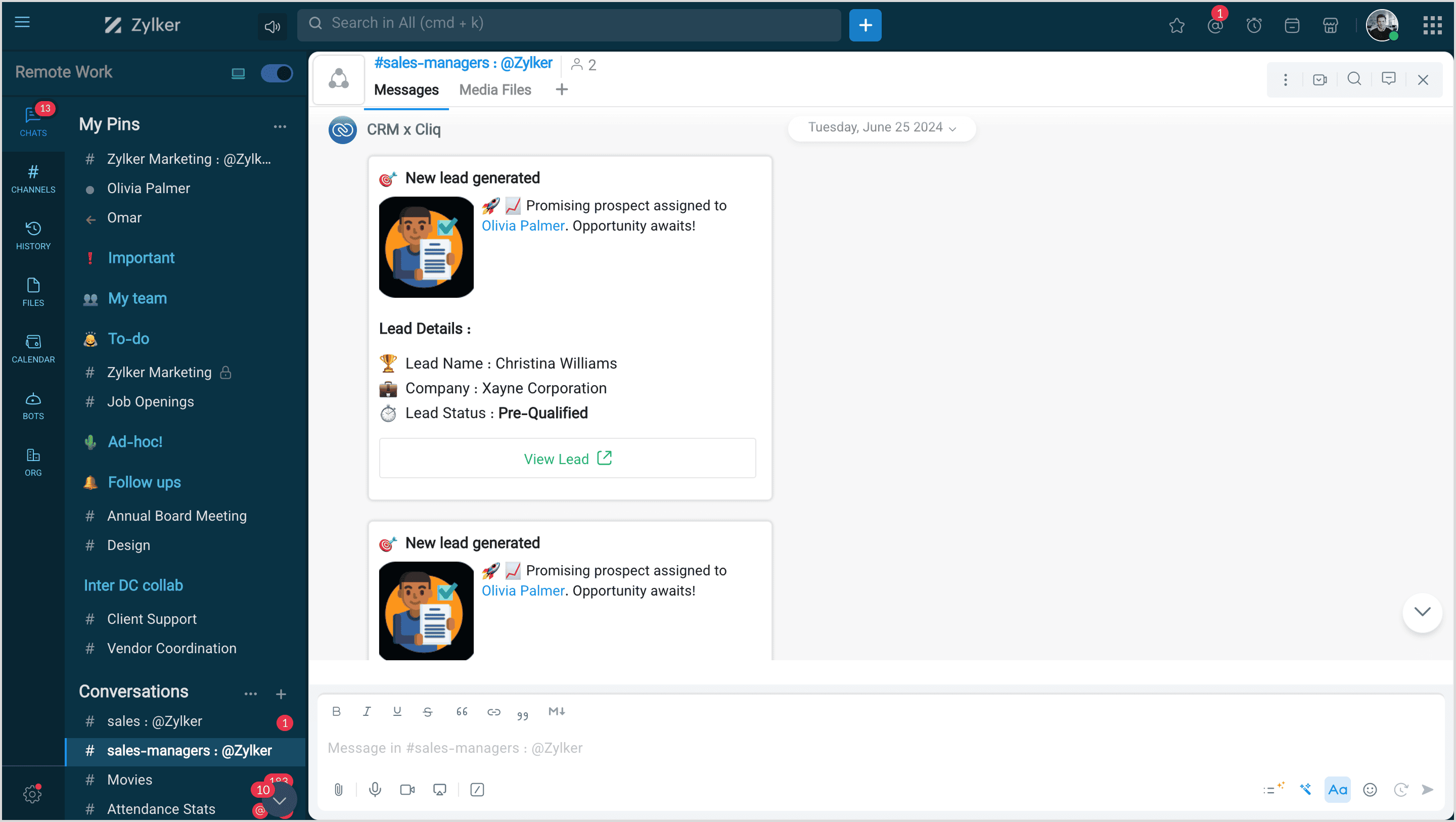
Task: Toggle bold text formatting
Action: pyautogui.click(x=336, y=711)
